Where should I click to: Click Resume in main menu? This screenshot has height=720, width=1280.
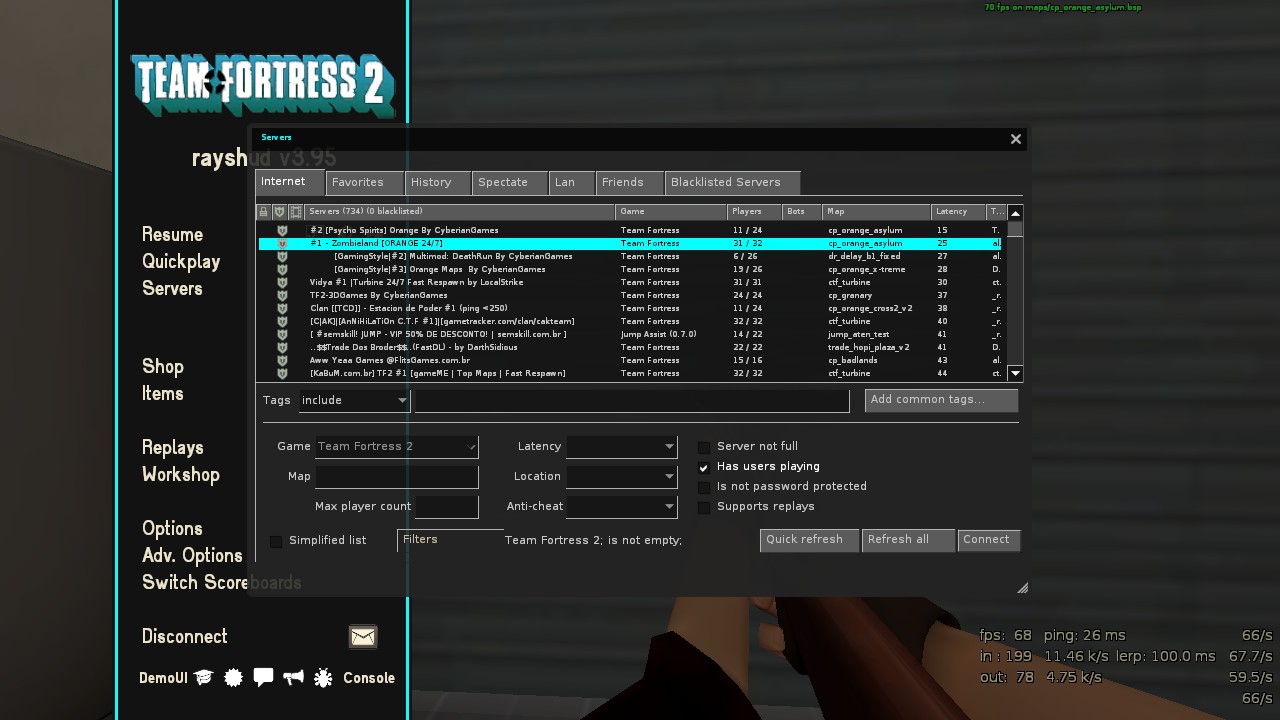[172, 235]
